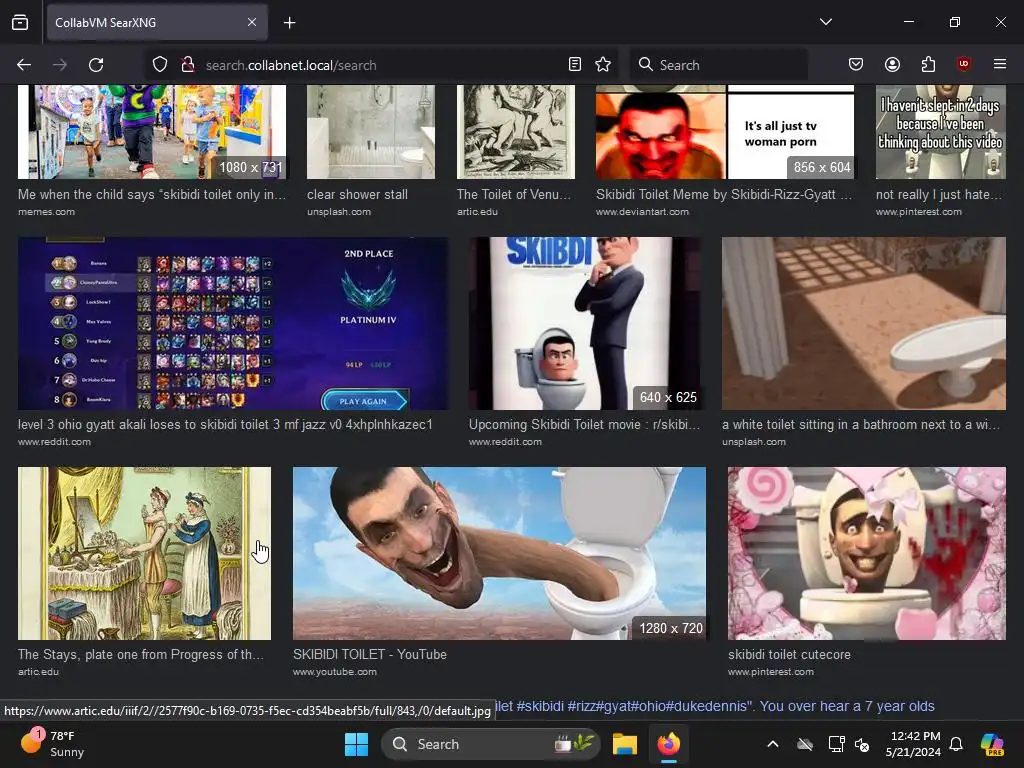Image resolution: width=1024 pixels, height=768 pixels.
Task: Click 'a white toilet sitting in a bathroom' caption
Action: click(x=861, y=424)
